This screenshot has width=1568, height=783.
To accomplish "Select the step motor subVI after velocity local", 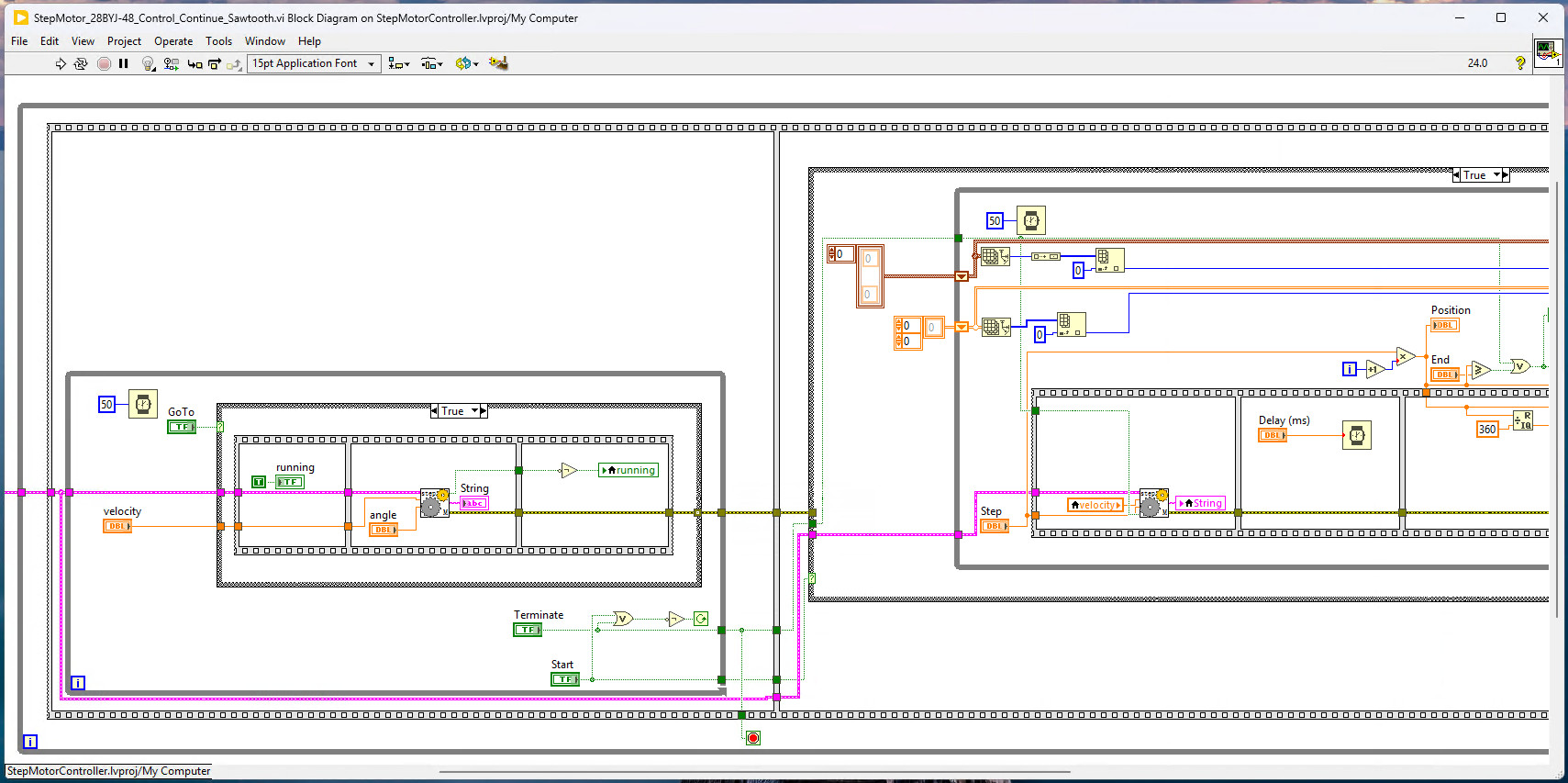I will [1154, 502].
